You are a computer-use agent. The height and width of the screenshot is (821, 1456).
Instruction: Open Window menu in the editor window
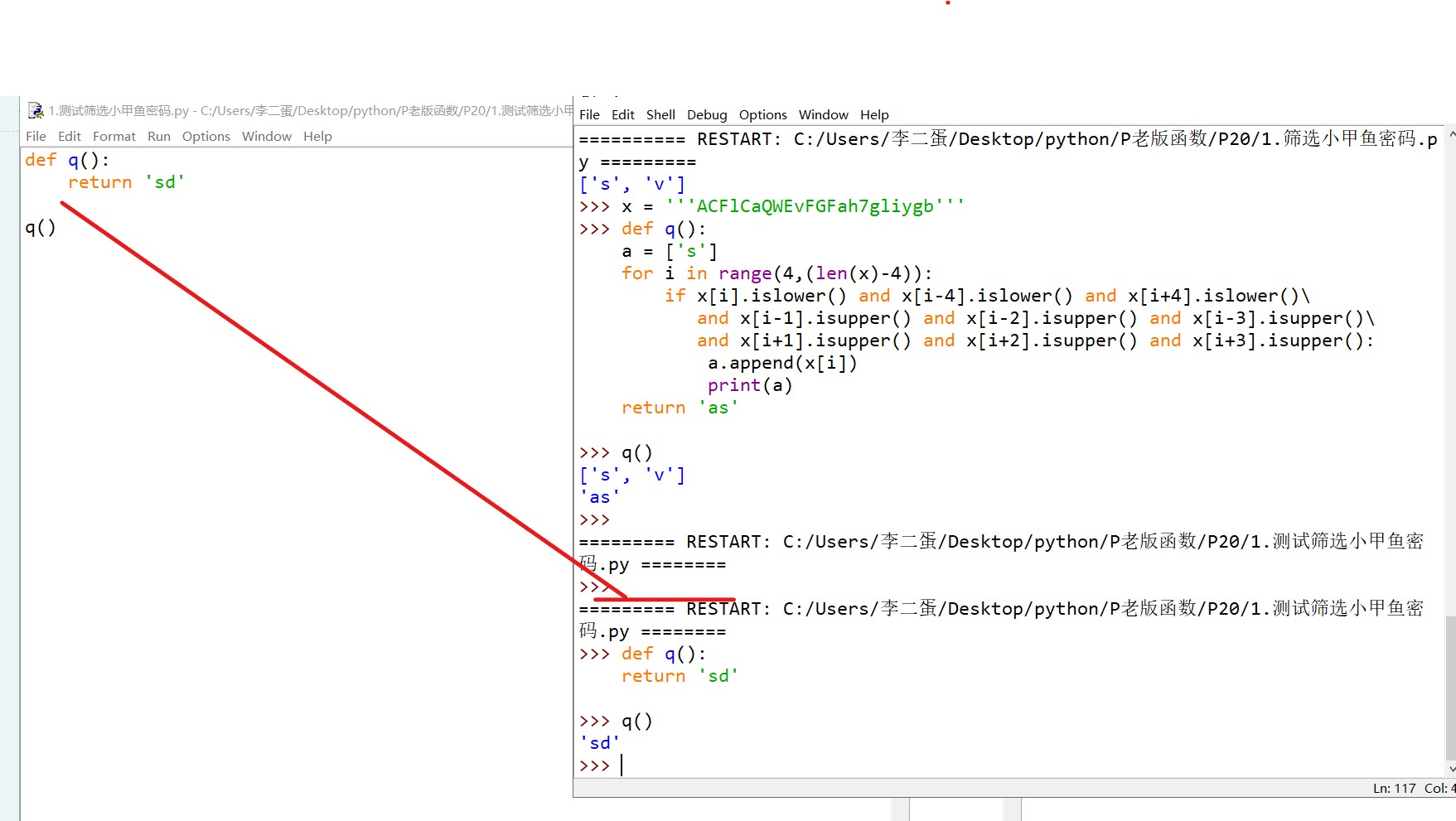[x=267, y=136]
